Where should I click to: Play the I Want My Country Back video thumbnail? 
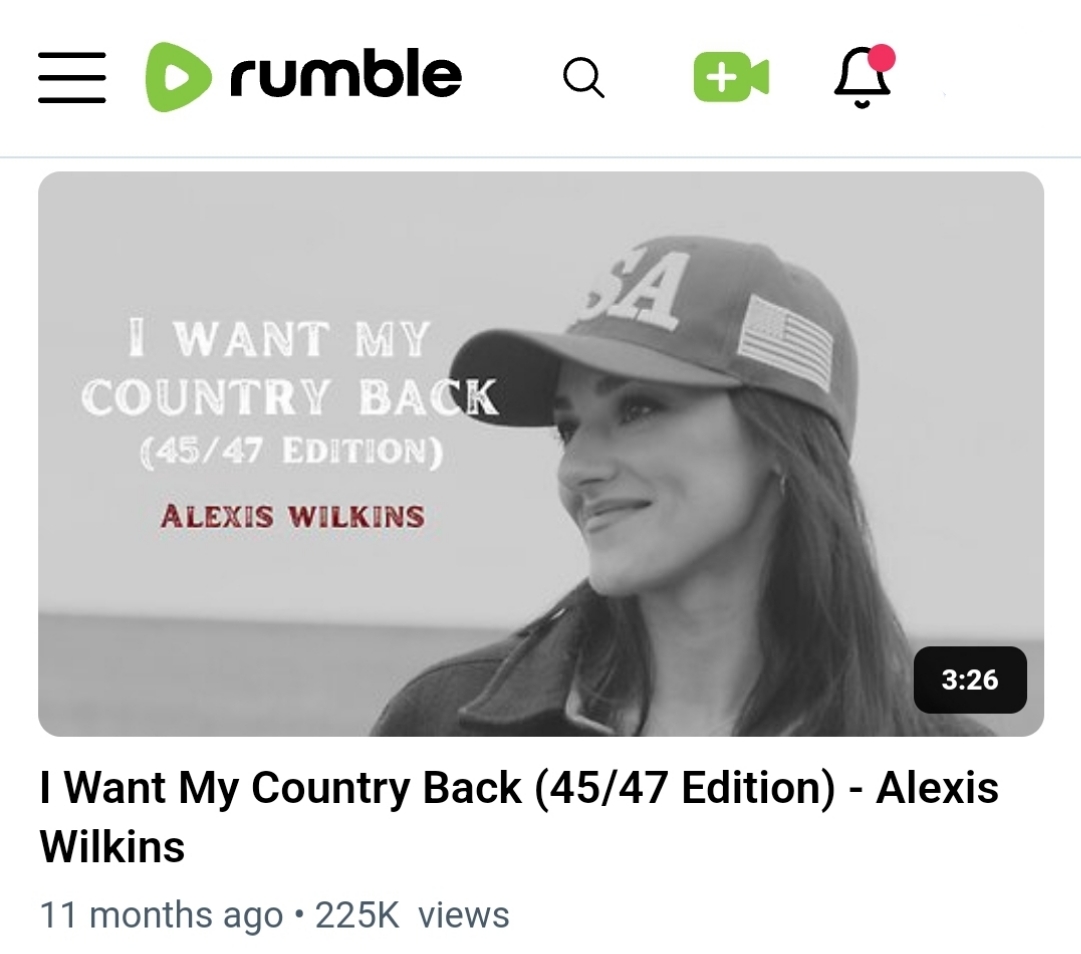pyautogui.click(x=540, y=454)
